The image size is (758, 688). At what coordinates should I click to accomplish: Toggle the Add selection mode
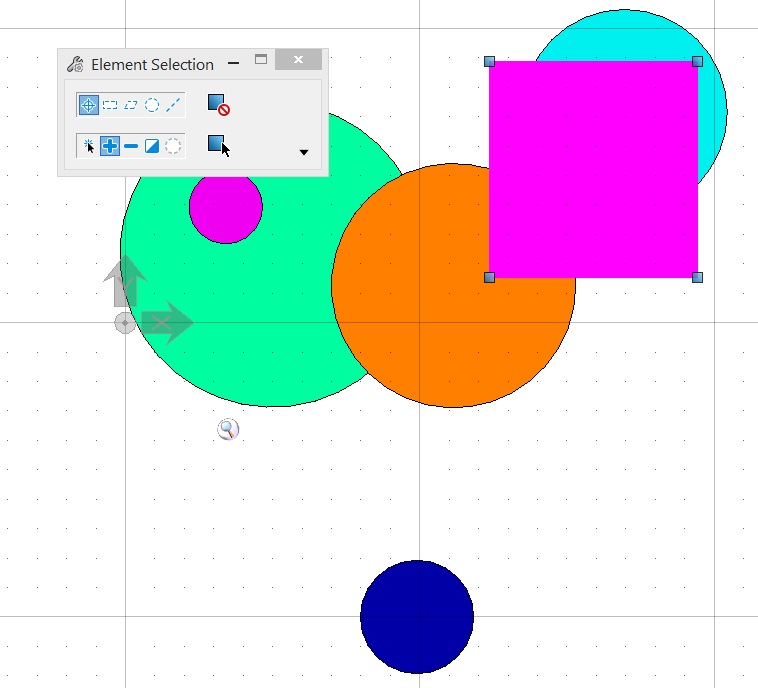110,146
